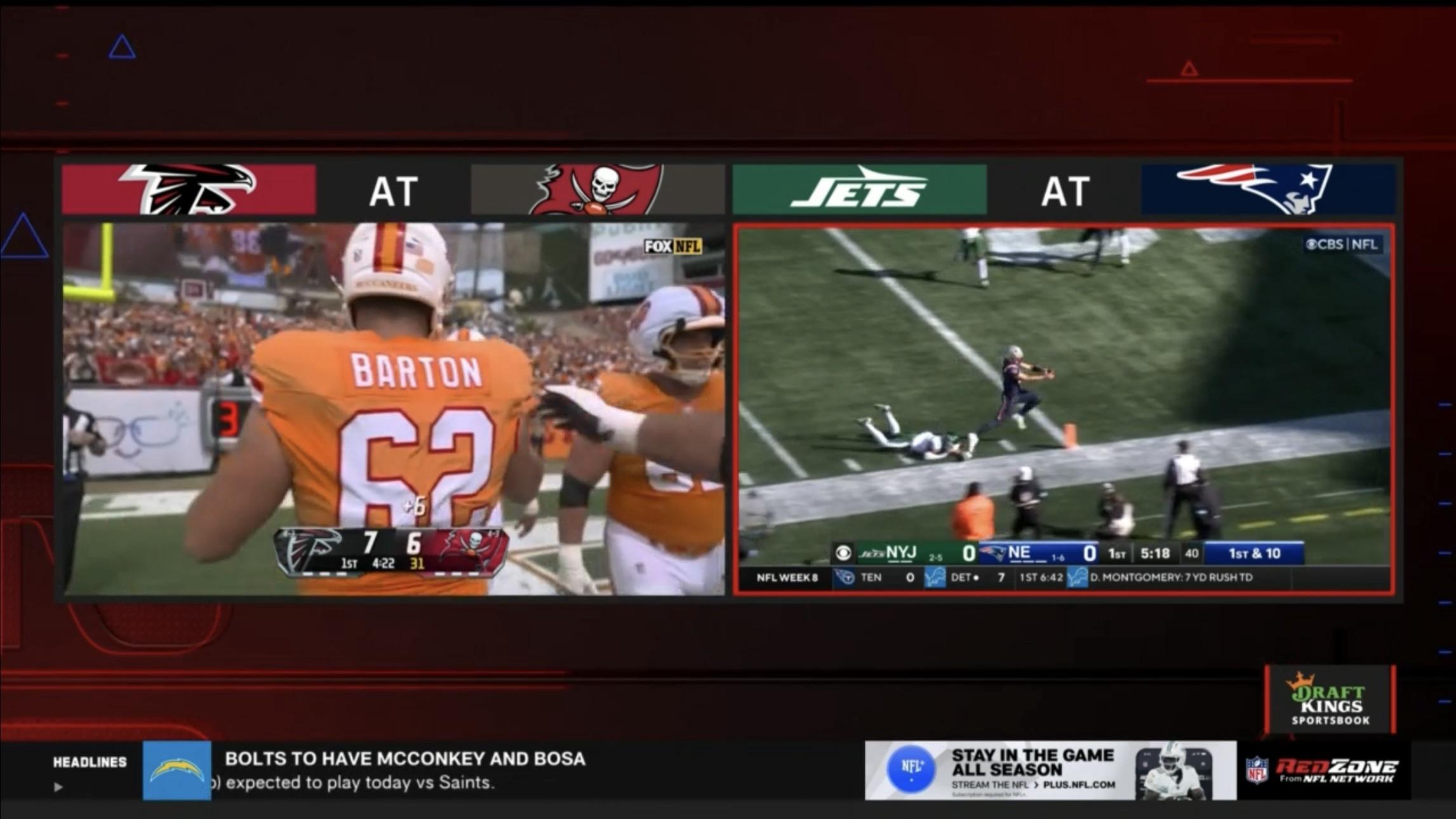Click BARTON name on the orange jersey
This screenshot has height=819, width=1456.
click(416, 371)
